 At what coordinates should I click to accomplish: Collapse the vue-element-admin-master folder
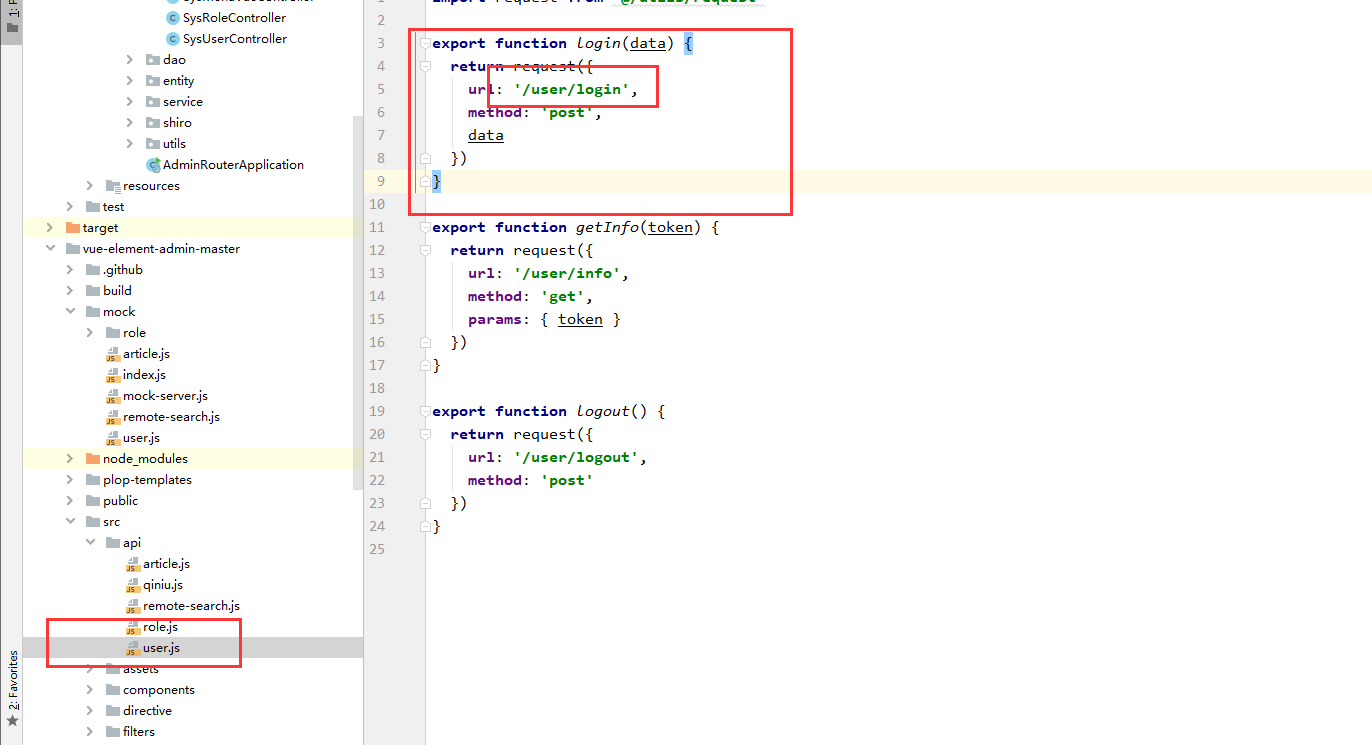pyautogui.click(x=50, y=249)
